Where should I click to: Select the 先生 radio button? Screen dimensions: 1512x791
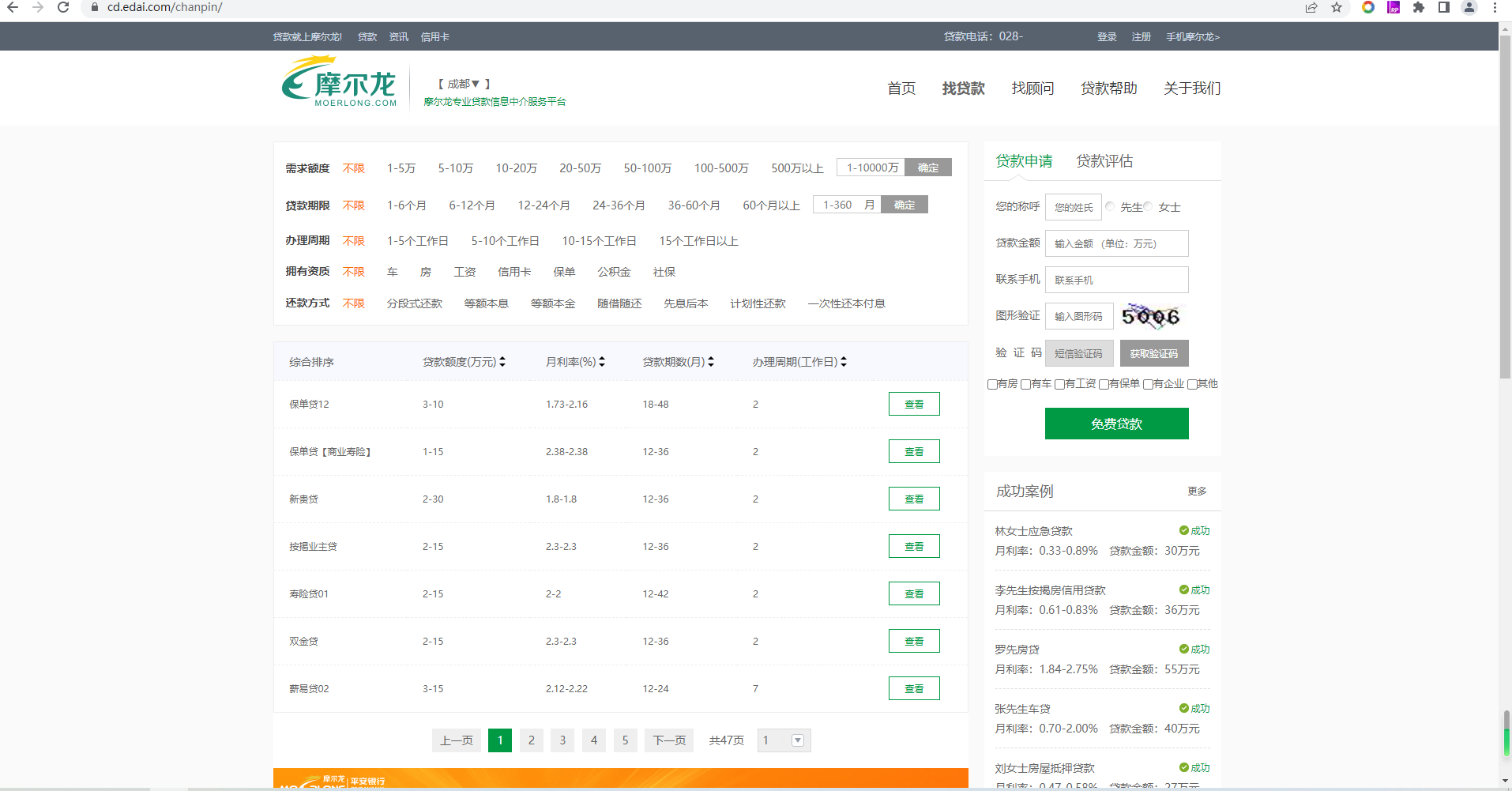(1110, 206)
